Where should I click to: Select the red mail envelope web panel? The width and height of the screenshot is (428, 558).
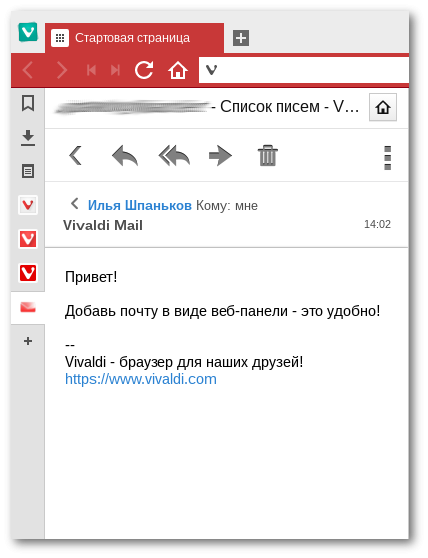click(x=28, y=307)
